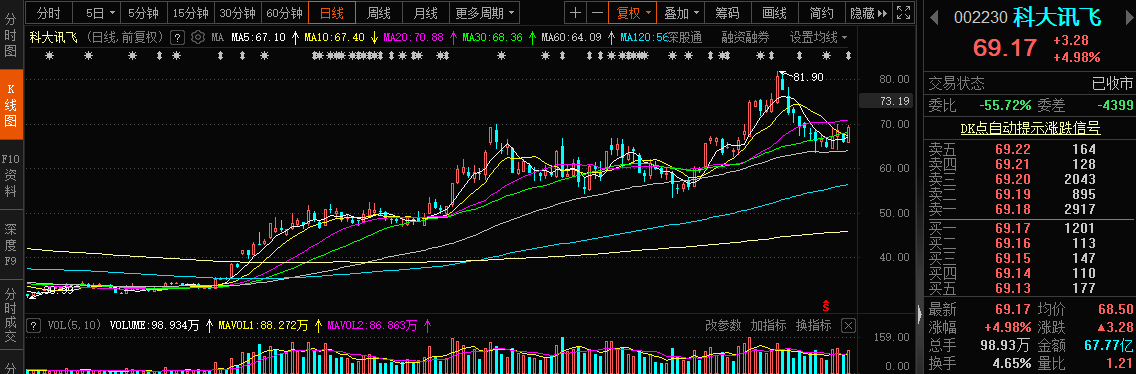Viewport: 1136px width, 374px height.
Task: Click 科大讯飞 name in quote panel
Action: coord(1057,17)
